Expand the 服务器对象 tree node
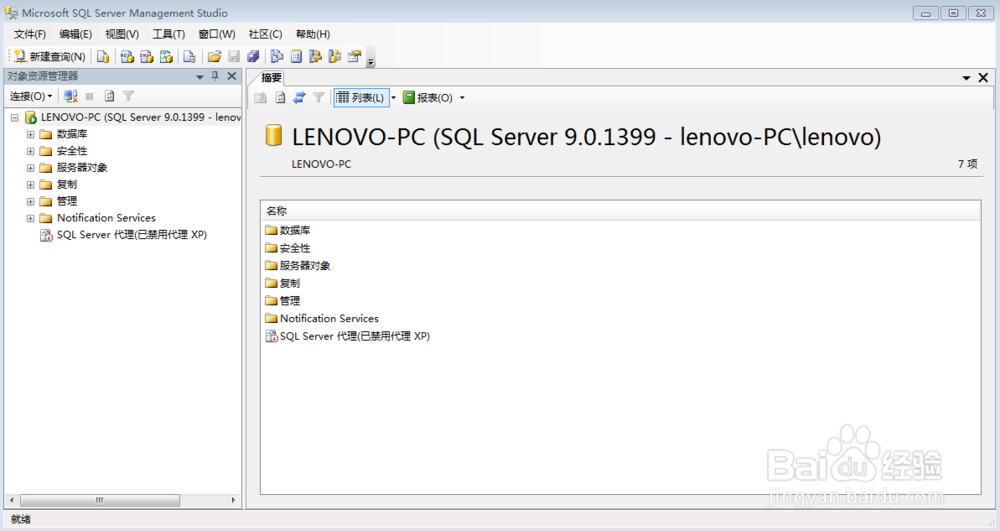 (30, 168)
